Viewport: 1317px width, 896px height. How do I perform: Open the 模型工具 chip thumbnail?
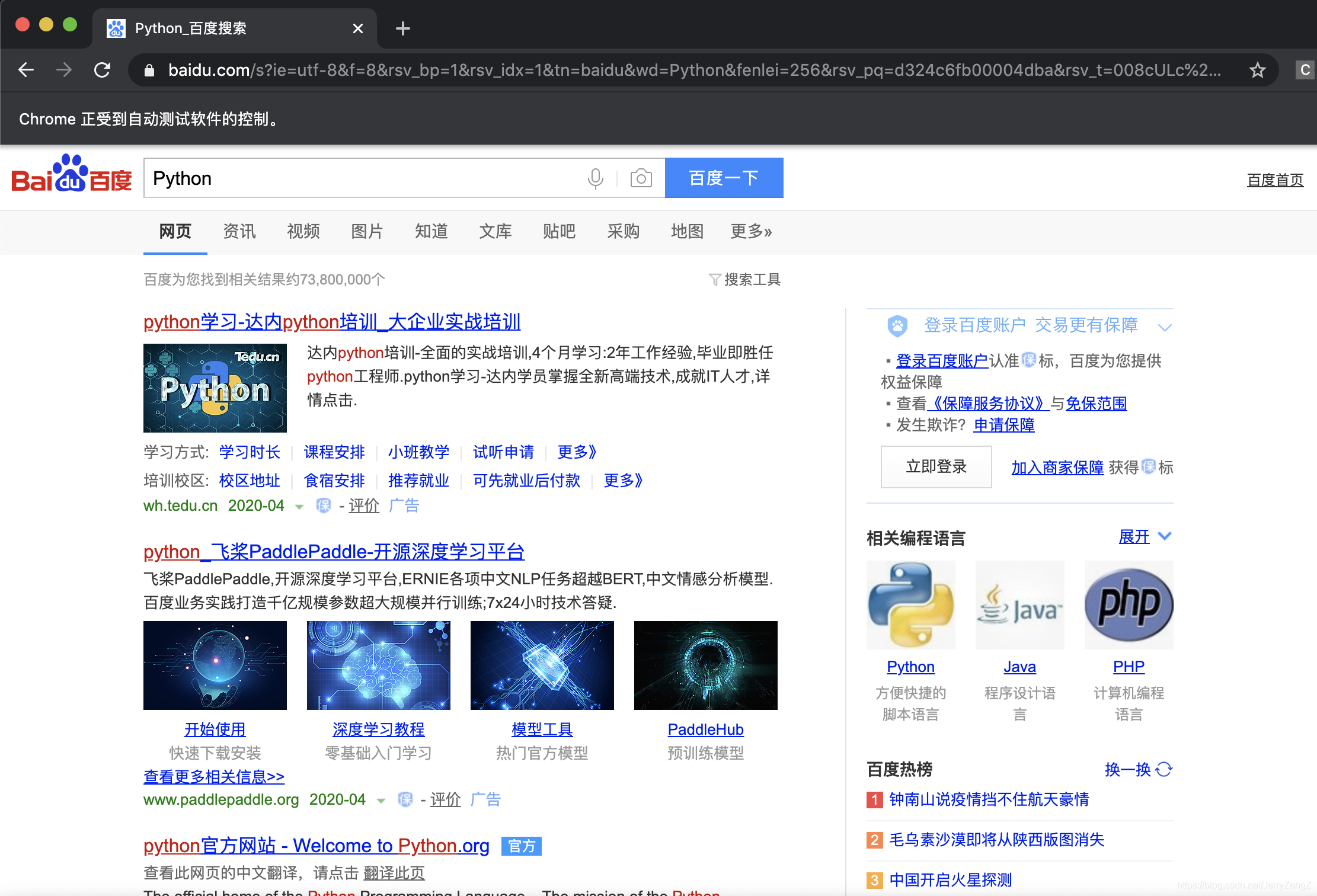coord(542,665)
